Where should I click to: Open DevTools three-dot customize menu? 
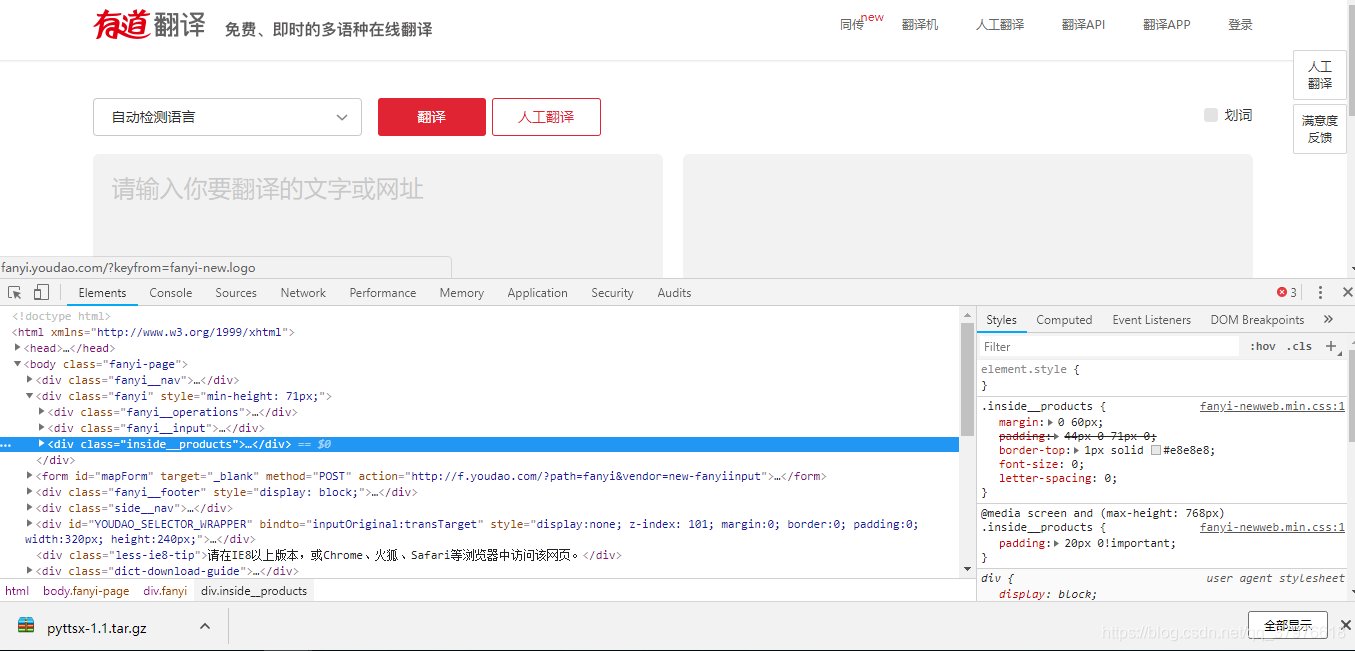click(x=1320, y=292)
